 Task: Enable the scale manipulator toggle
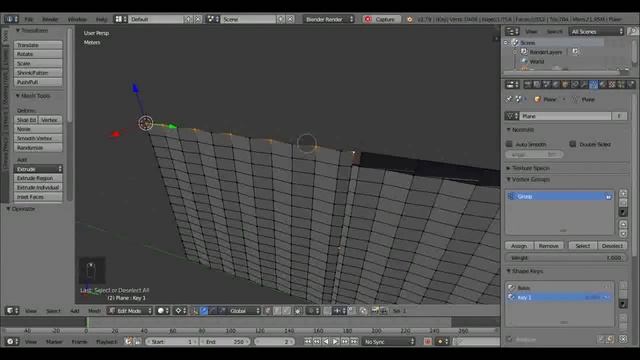tap(222, 311)
